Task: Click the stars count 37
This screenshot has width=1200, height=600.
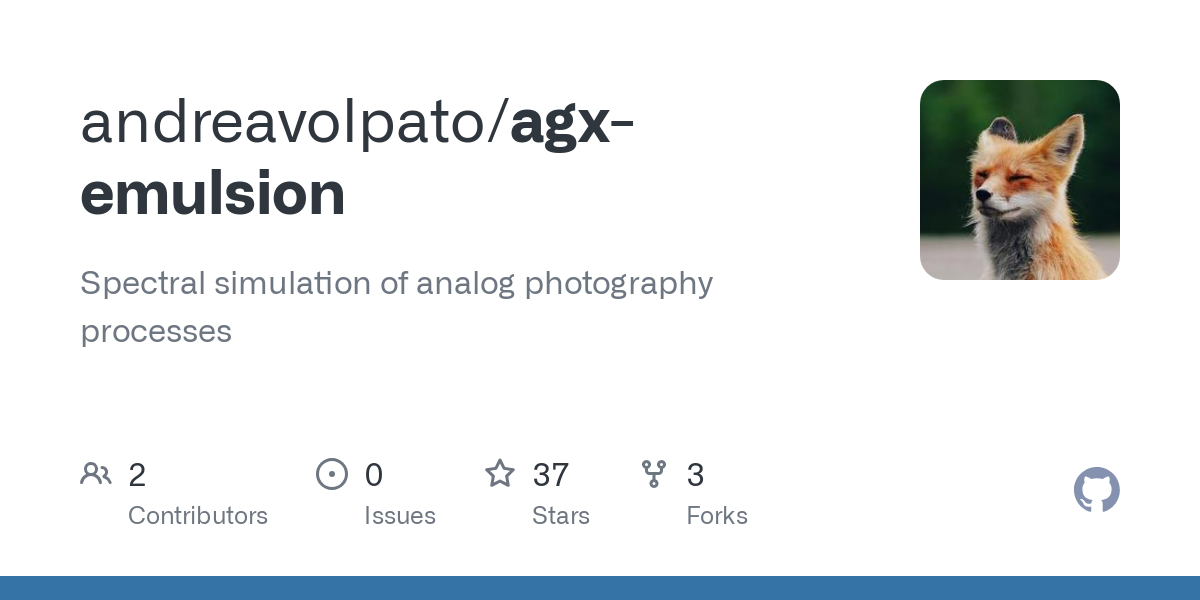Action: click(551, 475)
